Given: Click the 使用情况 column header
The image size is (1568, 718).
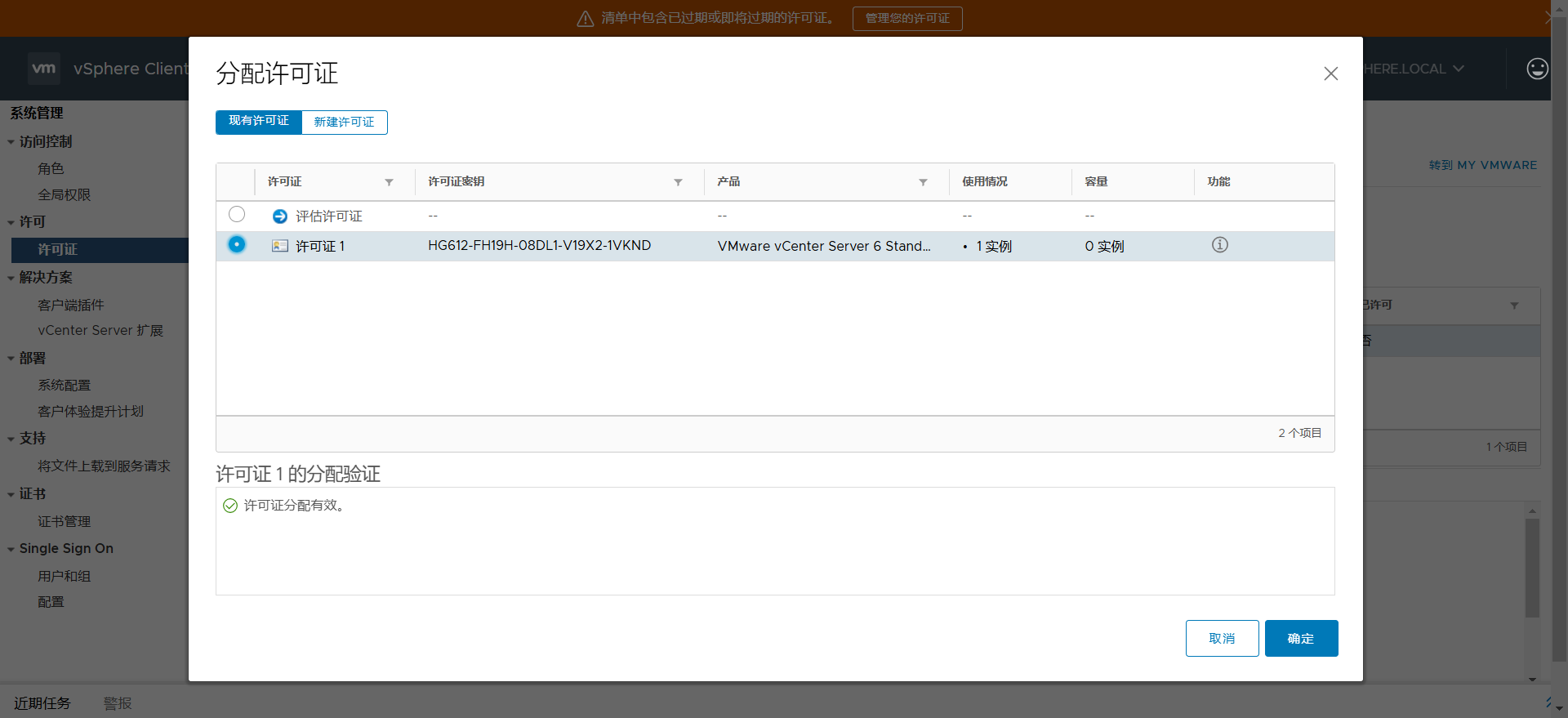Looking at the screenshot, I should [985, 181].
